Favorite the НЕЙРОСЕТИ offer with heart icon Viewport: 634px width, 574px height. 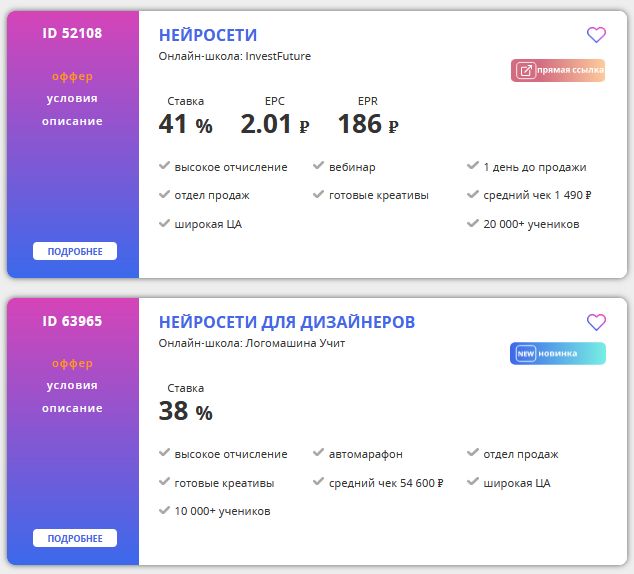click(596, 35)
